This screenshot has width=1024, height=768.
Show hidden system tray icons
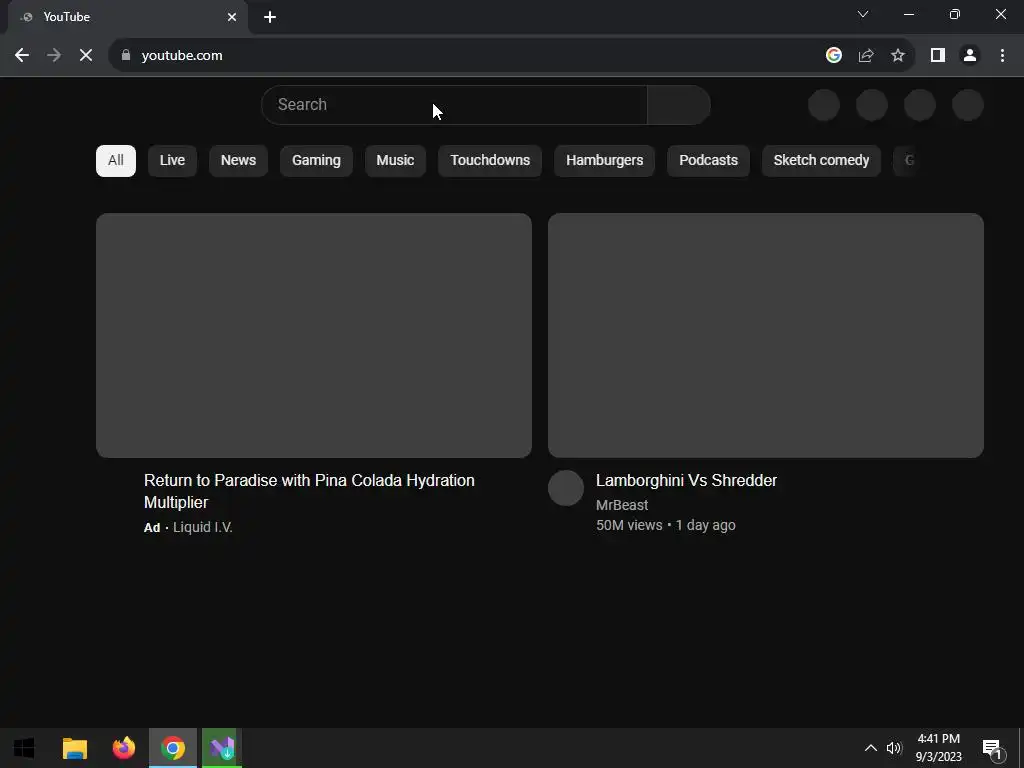[871, 748]
